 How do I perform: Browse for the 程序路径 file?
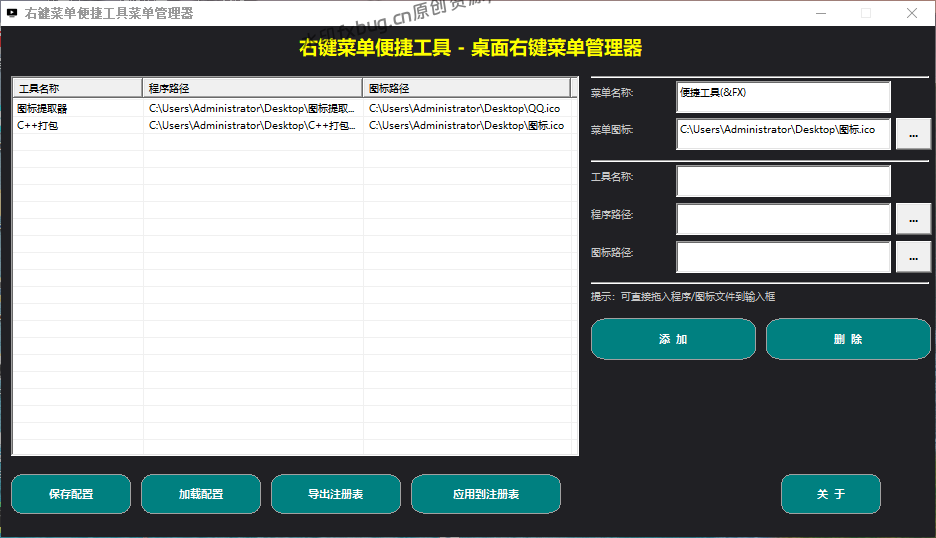(913, 220)
